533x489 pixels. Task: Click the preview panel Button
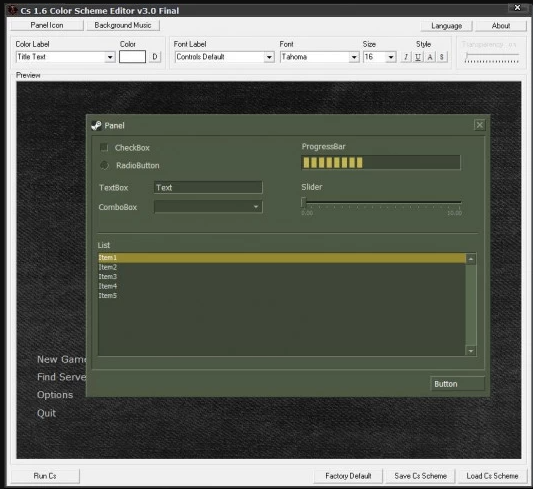point(457,384)
